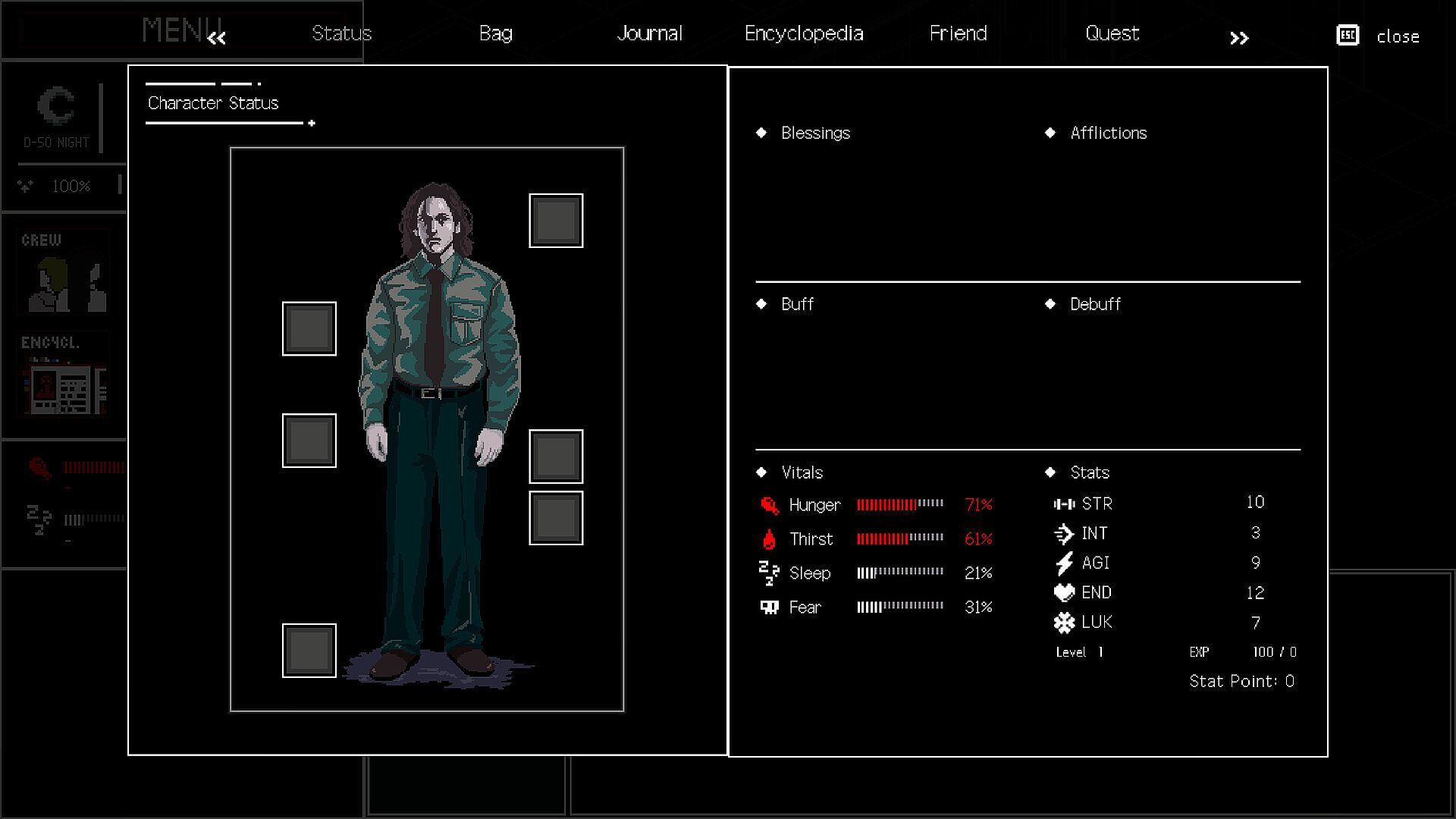Click the Sleep Zzz icon
This screenshot has height=819, width=1456.
(769, 573)
